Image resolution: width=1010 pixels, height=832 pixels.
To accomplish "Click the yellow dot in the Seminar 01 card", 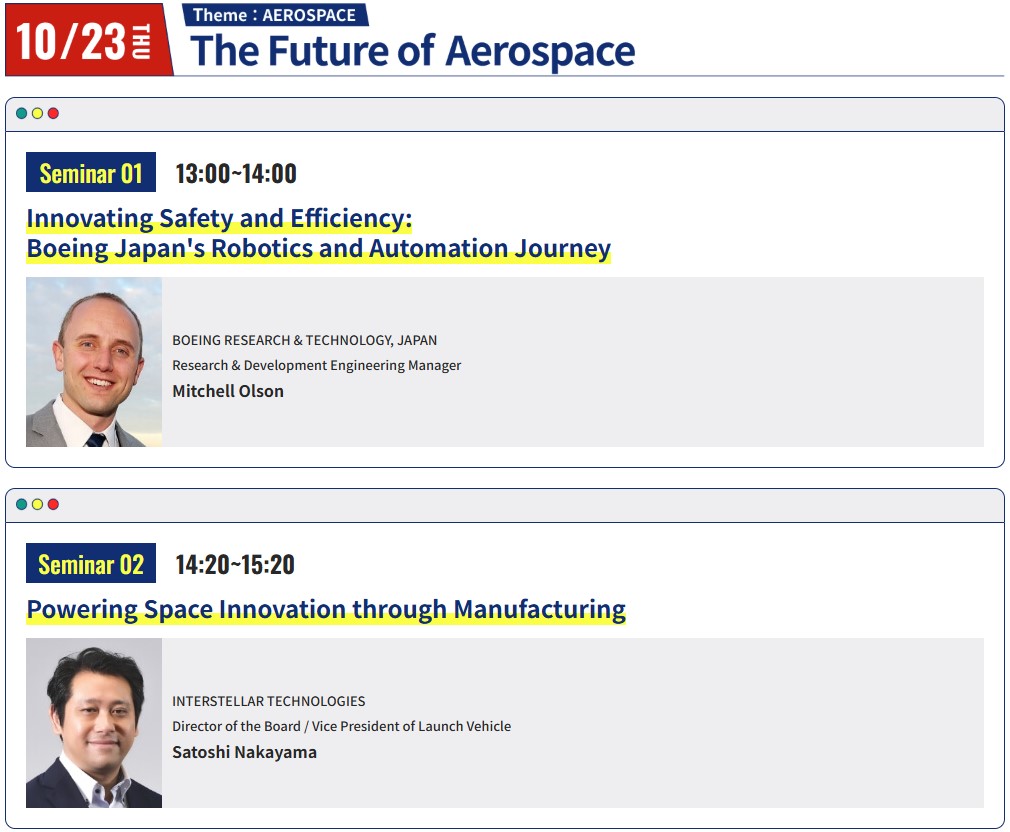I will (37, 113).
